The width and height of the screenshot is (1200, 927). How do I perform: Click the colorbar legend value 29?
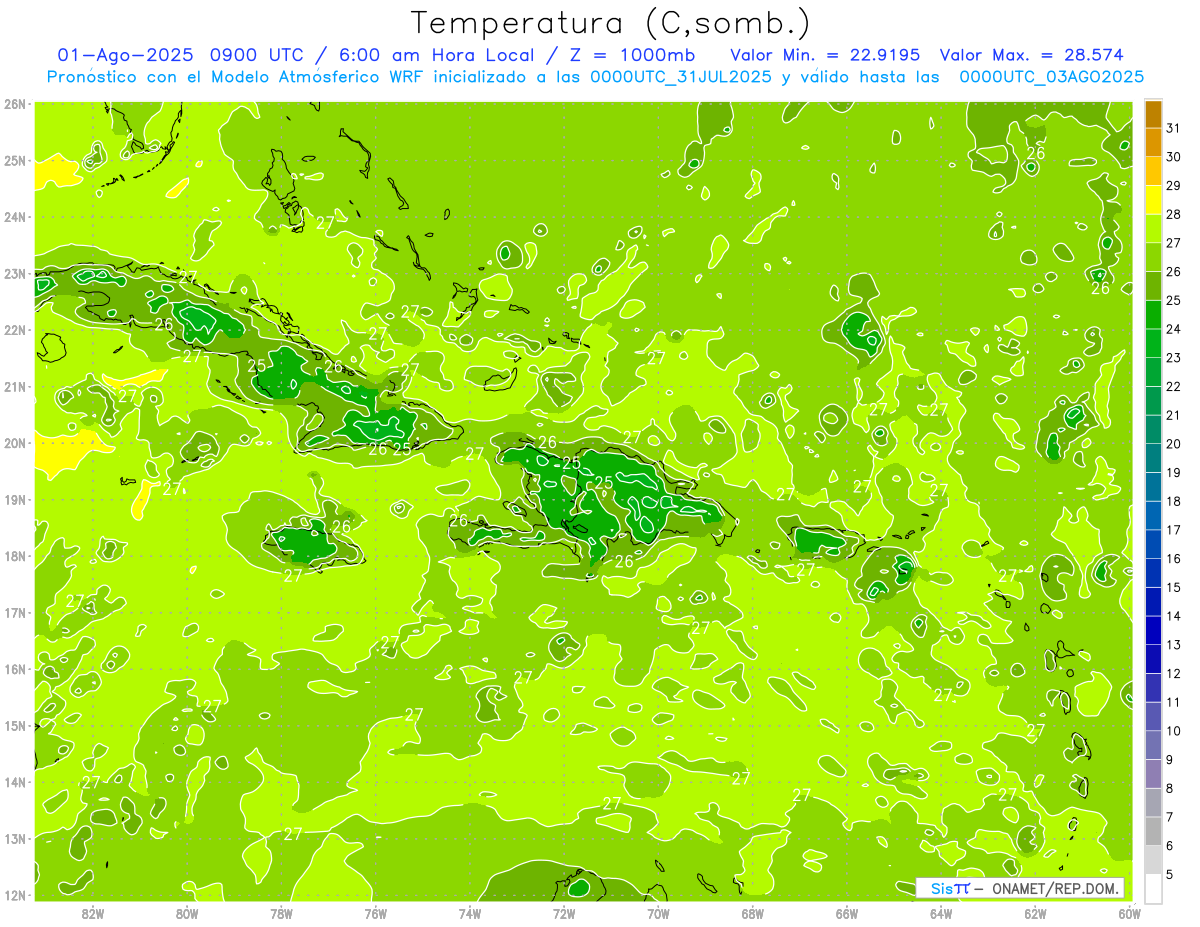1174,185
